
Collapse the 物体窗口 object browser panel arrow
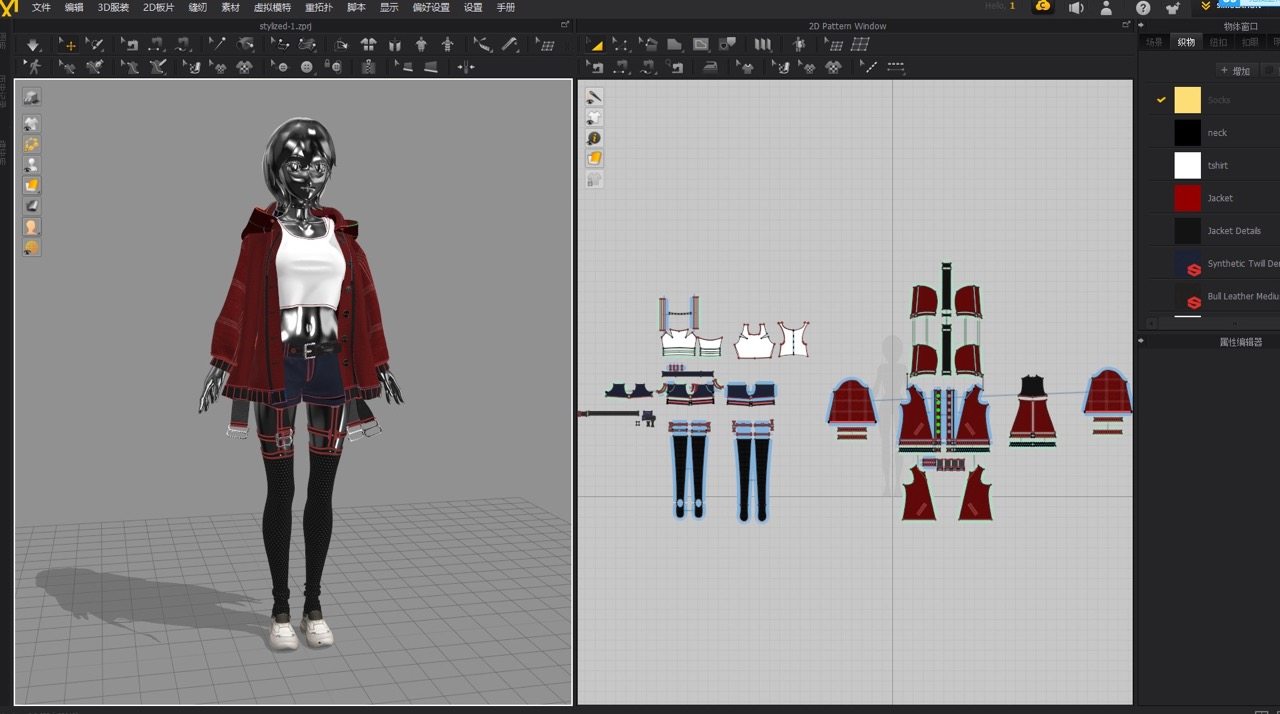point(1142,26)
